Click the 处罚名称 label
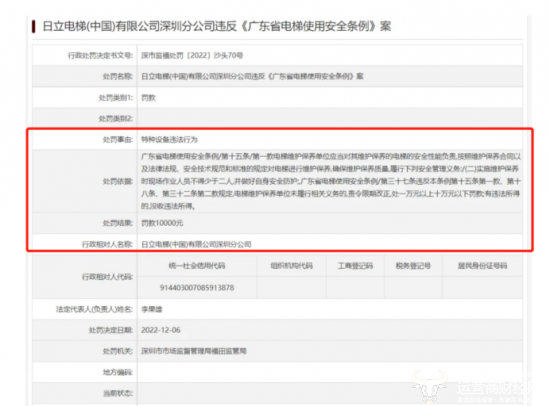 118,76
